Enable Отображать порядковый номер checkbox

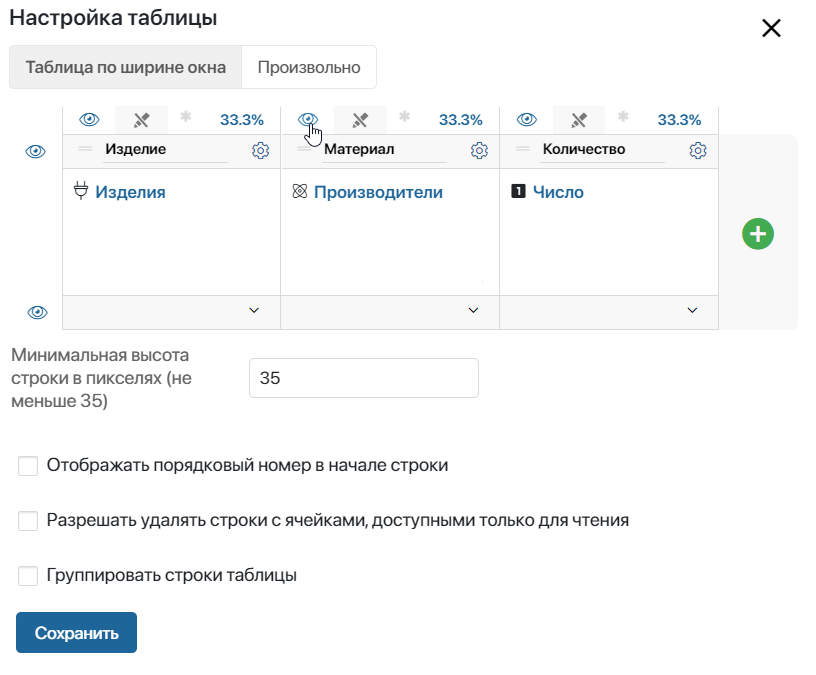click(28, 466)
